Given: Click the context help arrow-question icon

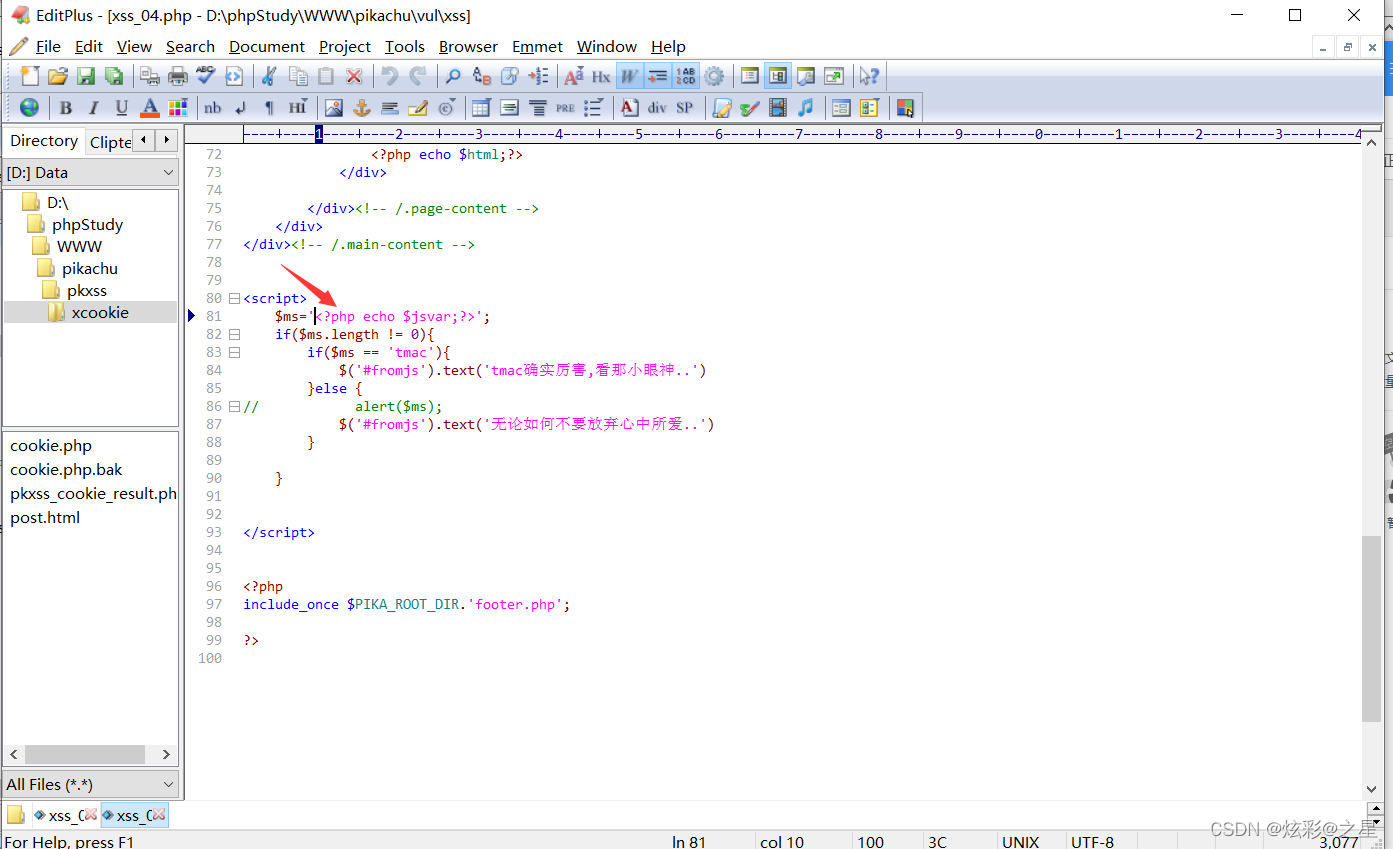Looking at the screenshot, I should click(869, 76).
